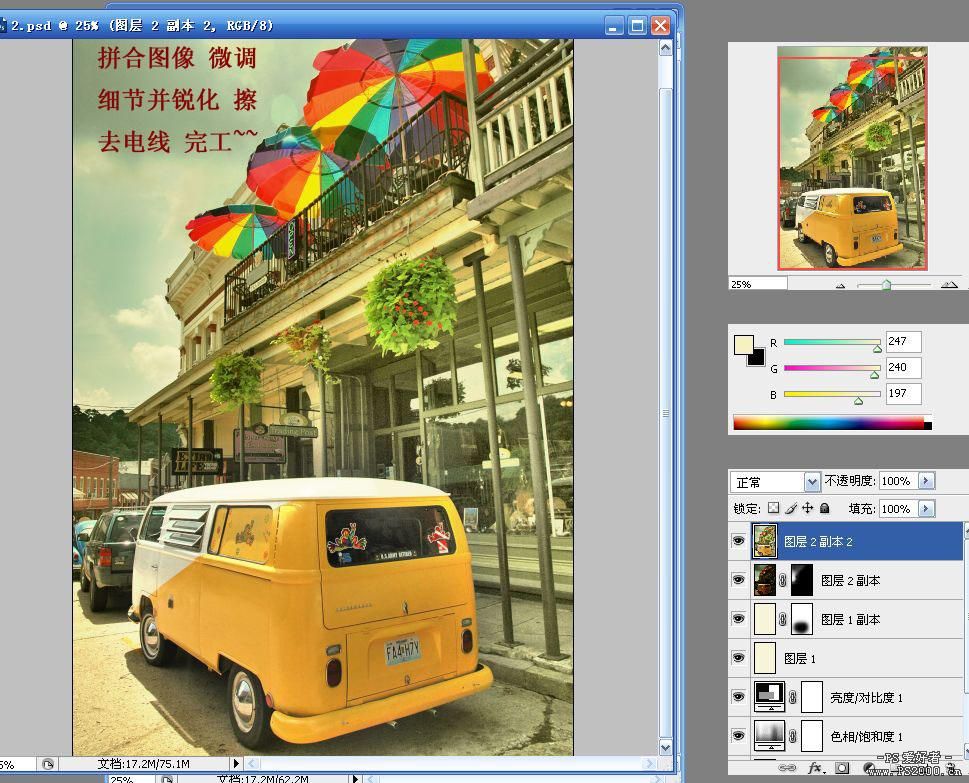Image resolution: width=969 pixels, height=783 pixels.
Task: Click the 色相/饱和度 1 adjustment thumbnail
Action: click(769, 735)
